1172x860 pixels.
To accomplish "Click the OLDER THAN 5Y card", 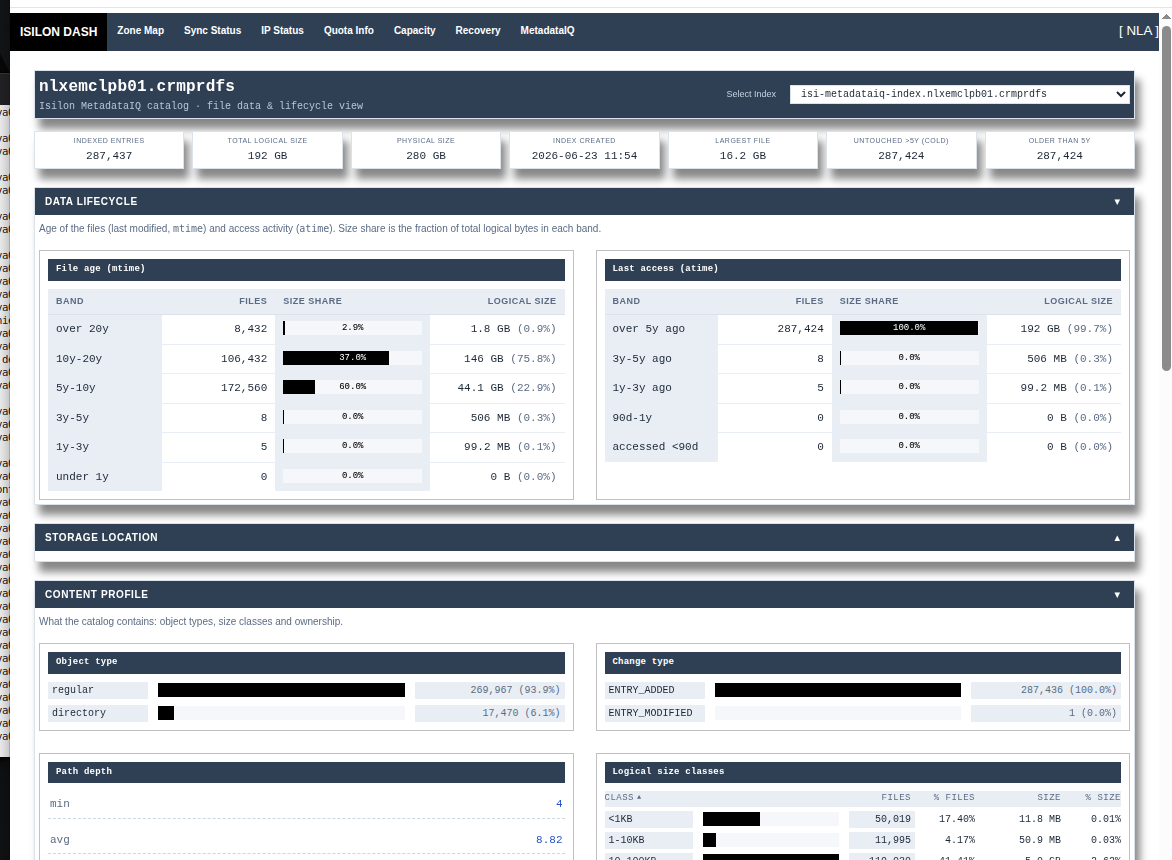I will pyautogui.click(x=1060, y=149).
